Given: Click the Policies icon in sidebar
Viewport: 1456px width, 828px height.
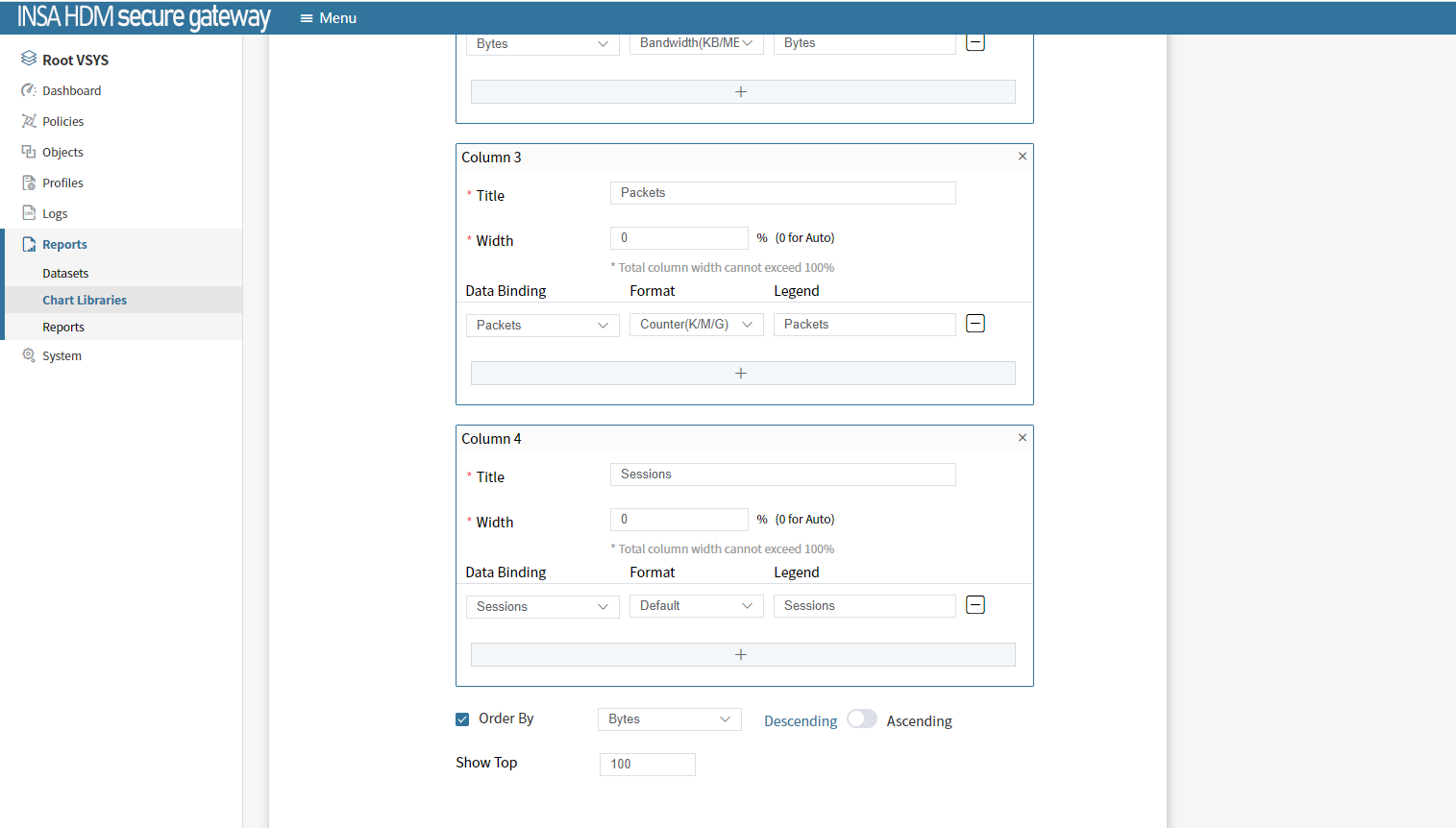Looking at the screenshot, I should 29,121.
